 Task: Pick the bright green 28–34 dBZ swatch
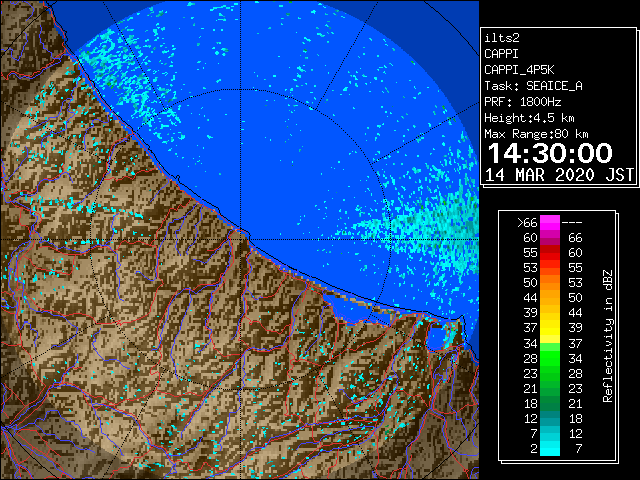tap(550, 358)
